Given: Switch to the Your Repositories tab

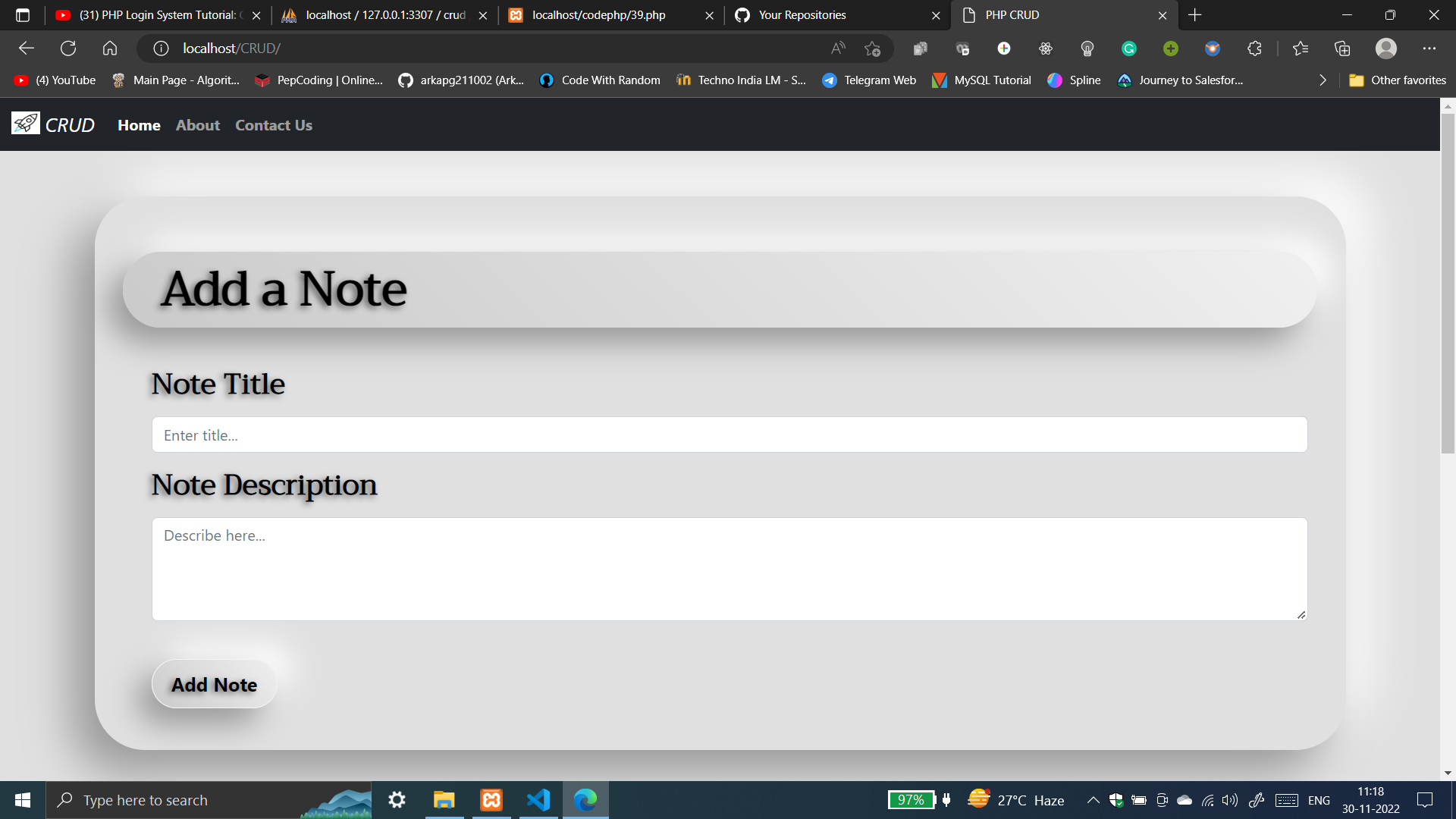Looking at the screenshot, I should click(802, 15).
